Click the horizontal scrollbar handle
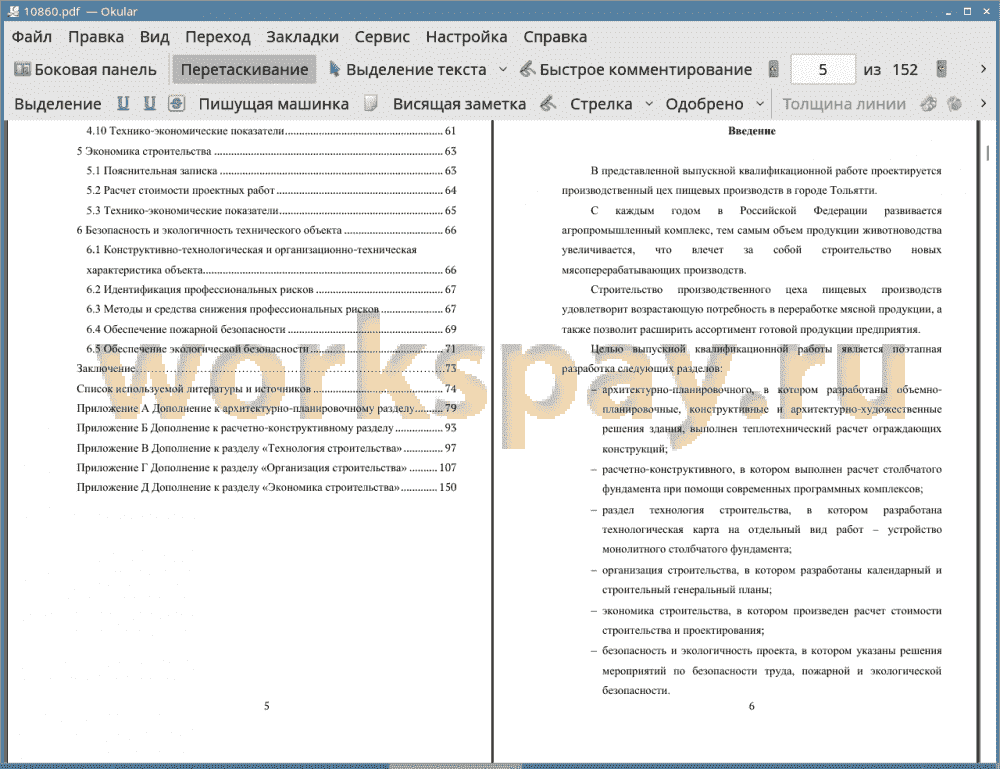This screenshot has width=1000, height=769. (456, 765)
